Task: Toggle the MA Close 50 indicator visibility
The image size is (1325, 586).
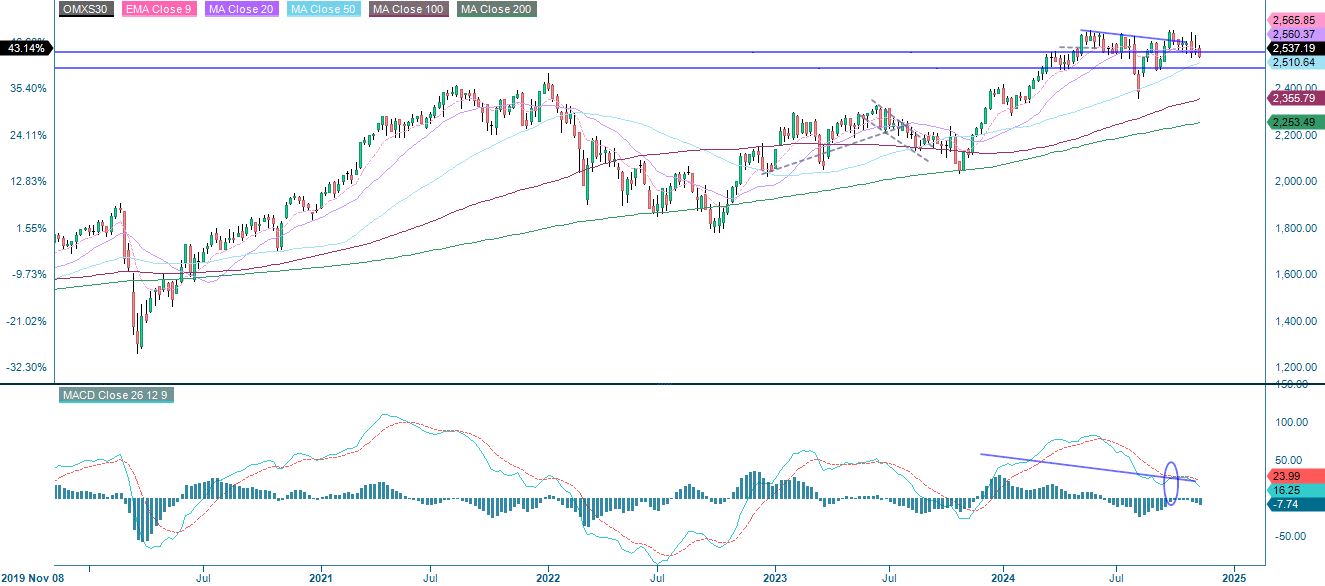Action: coord(322,9)
